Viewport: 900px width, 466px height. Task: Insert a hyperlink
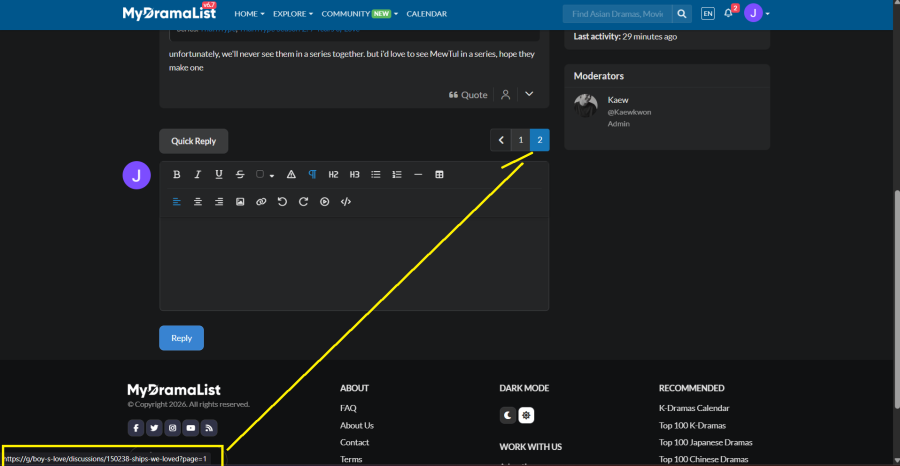click(x=261, y=201)
